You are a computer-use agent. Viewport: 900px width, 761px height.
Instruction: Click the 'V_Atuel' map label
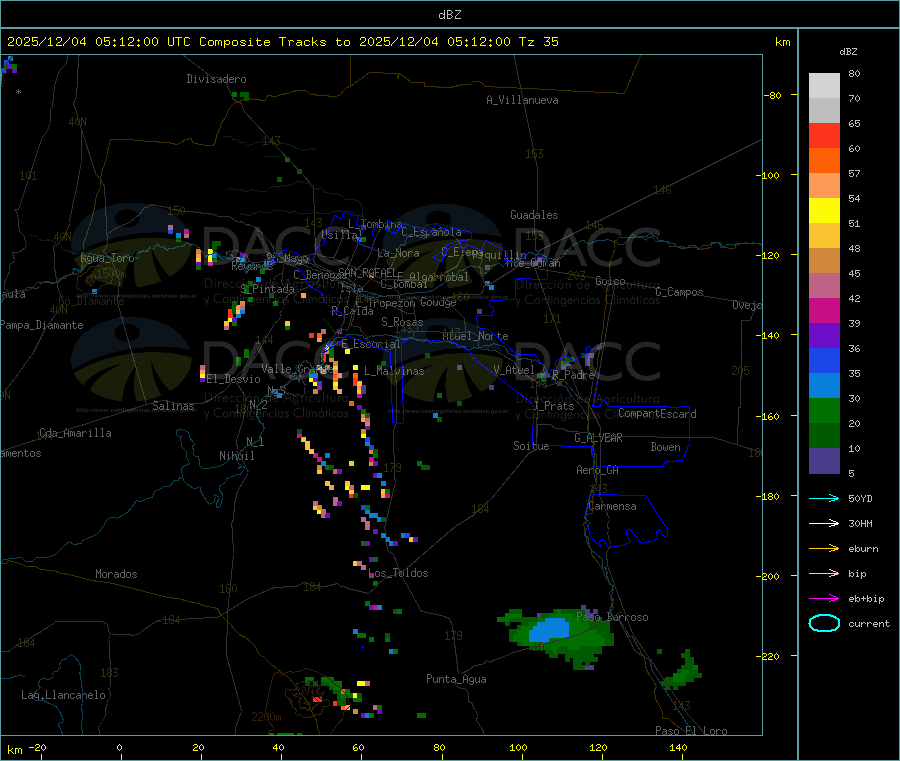(514, 370)
